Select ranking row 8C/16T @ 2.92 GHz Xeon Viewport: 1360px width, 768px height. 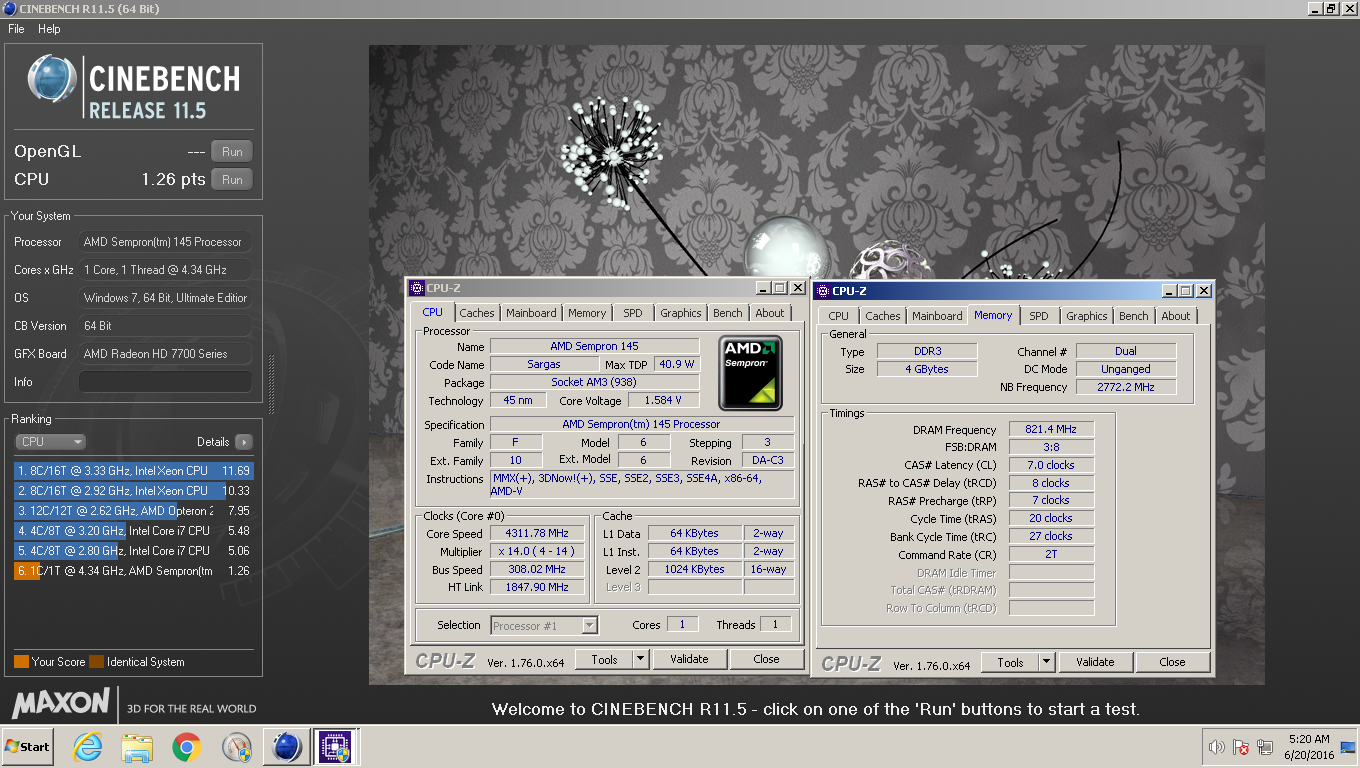(134, 491)
